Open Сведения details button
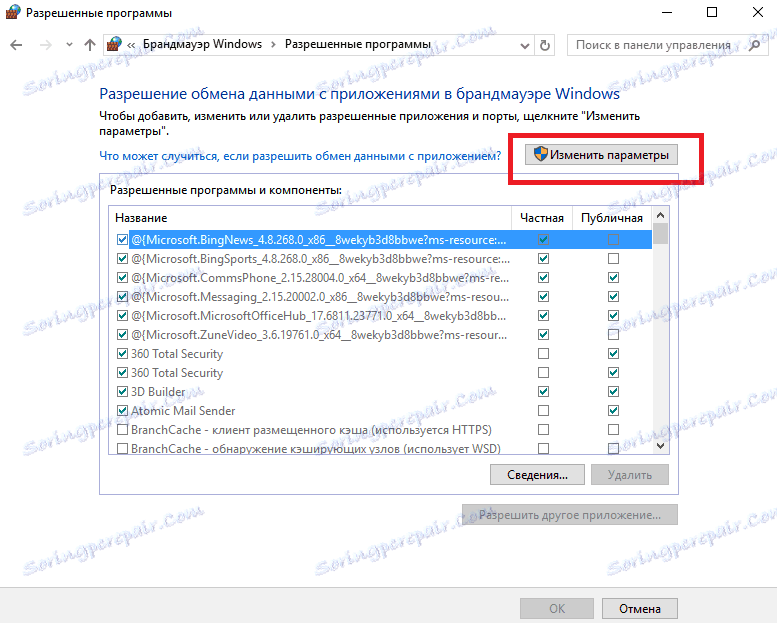 [x=537, y=475]
